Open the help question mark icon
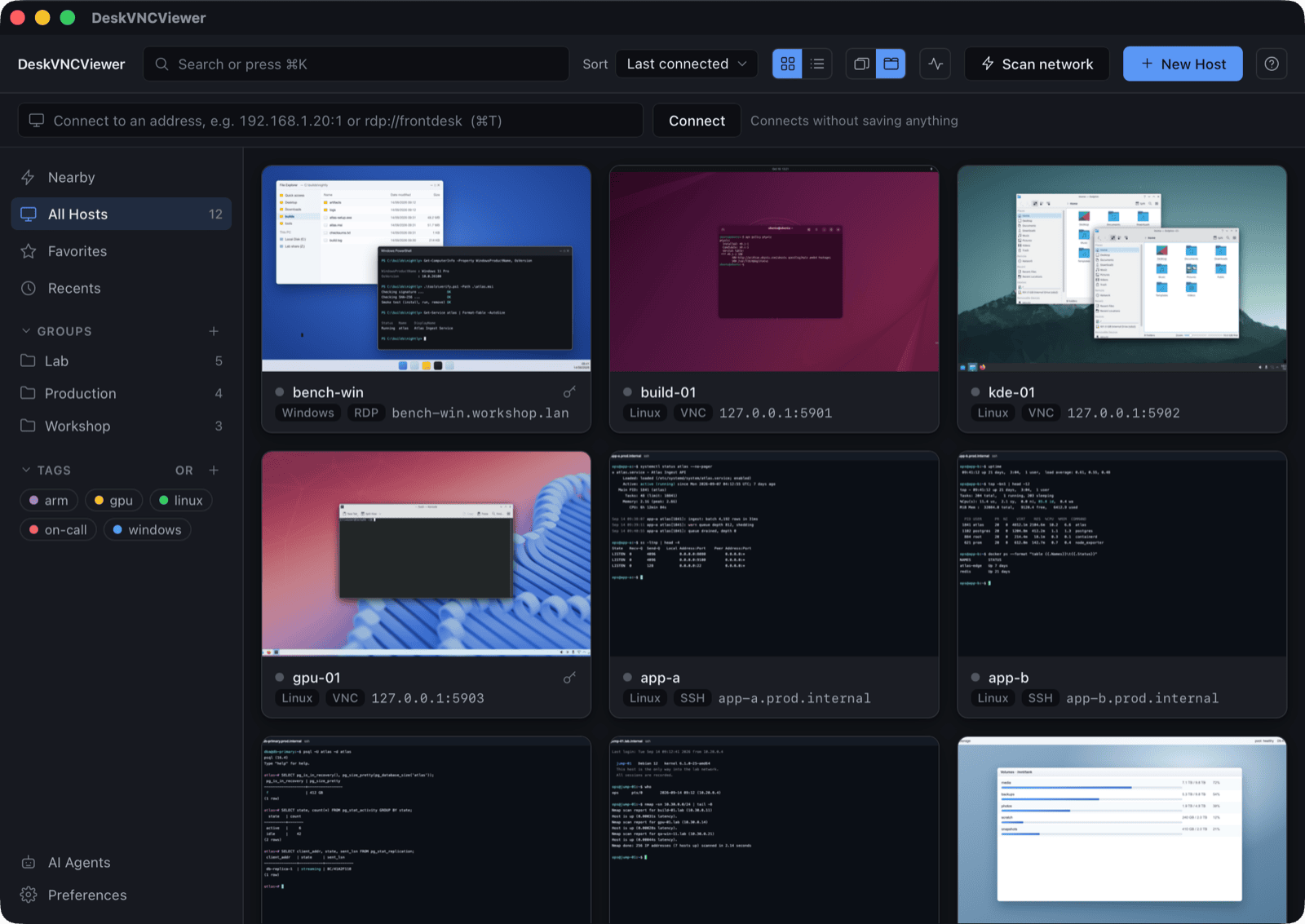 coord(1272,64)
